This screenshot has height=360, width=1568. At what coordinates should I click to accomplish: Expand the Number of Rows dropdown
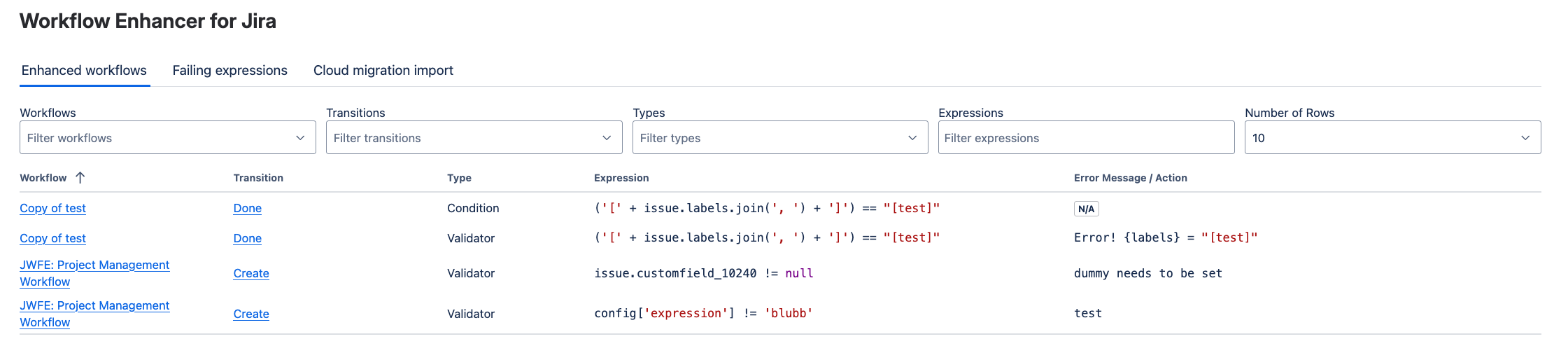point(1392,138)
